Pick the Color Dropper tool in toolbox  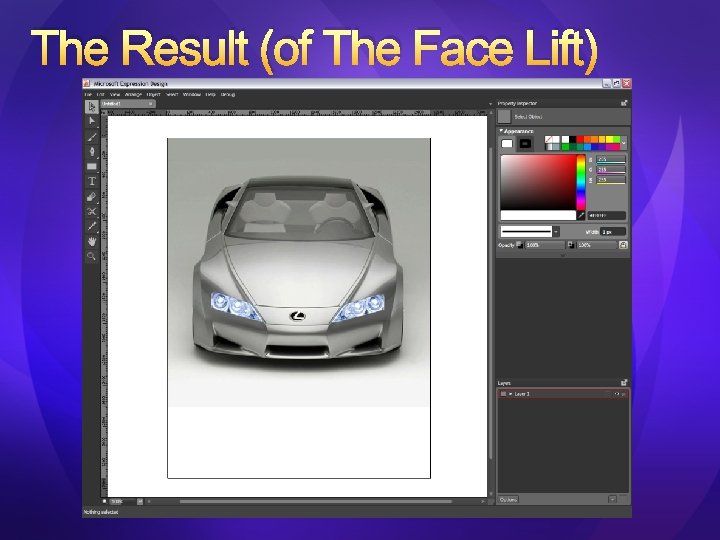(92, 226)
